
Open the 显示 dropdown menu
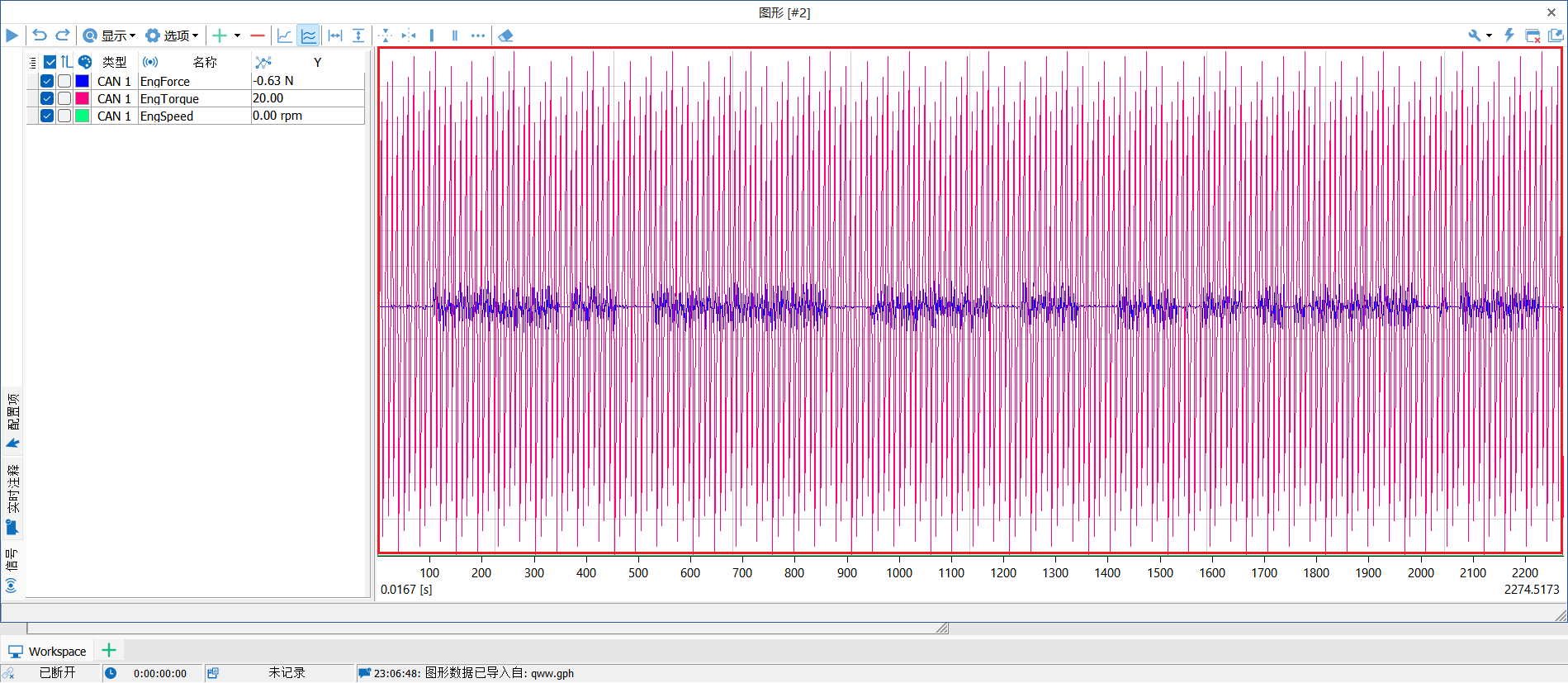coord(109,36)
